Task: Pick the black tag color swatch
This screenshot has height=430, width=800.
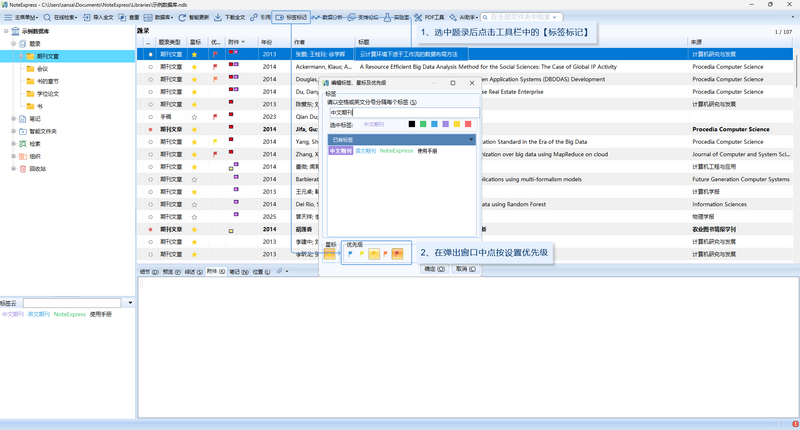Action: (412, 124)
